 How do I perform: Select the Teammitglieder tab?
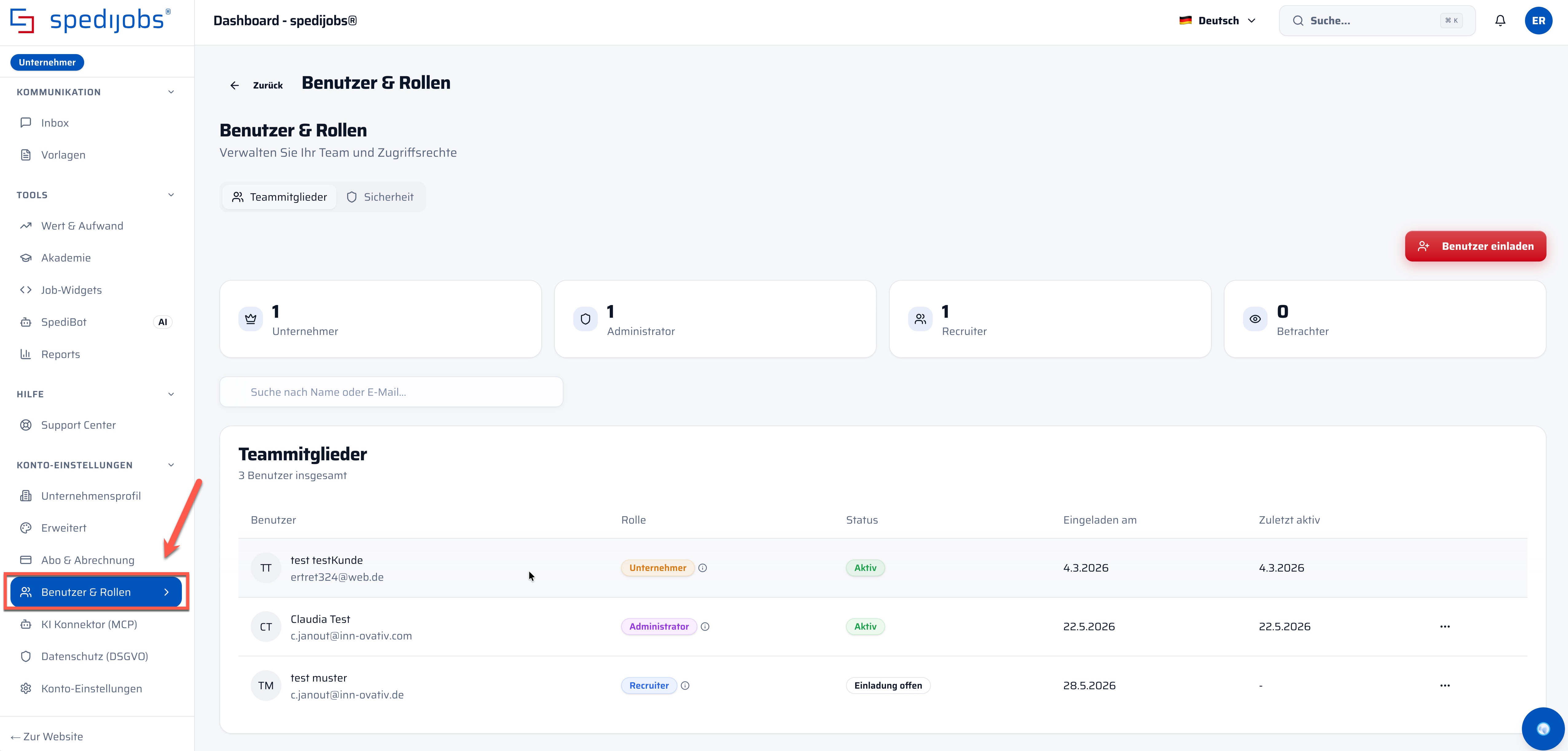click(279, 197)
